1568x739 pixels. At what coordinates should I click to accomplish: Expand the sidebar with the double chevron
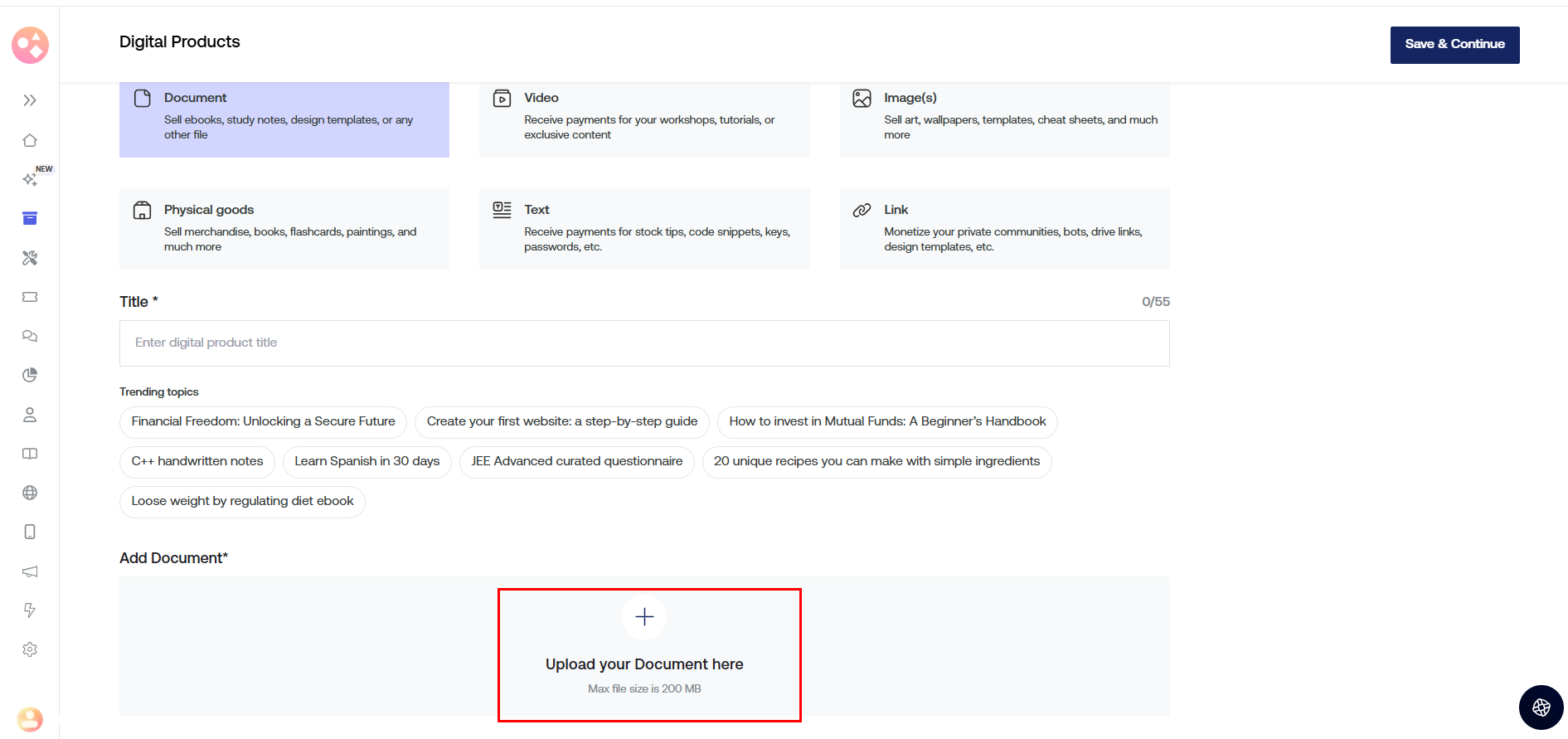tap(30, 100)
